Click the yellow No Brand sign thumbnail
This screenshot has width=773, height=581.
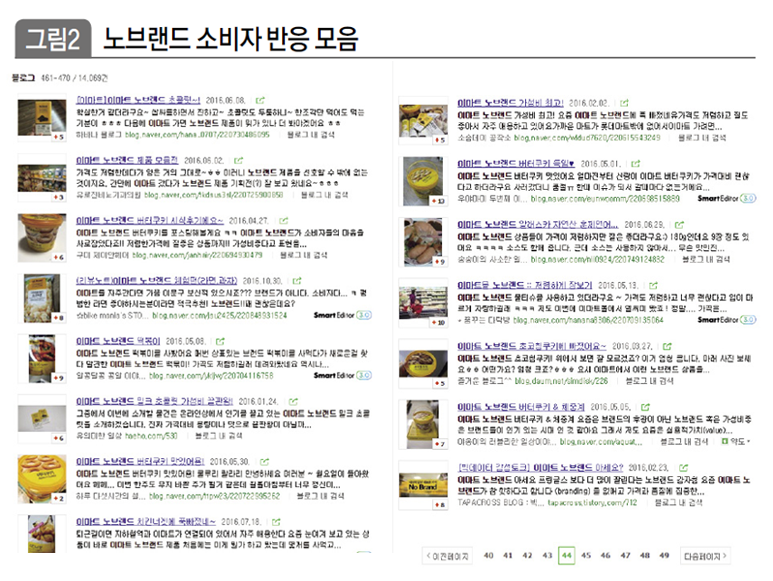(423, 485)
